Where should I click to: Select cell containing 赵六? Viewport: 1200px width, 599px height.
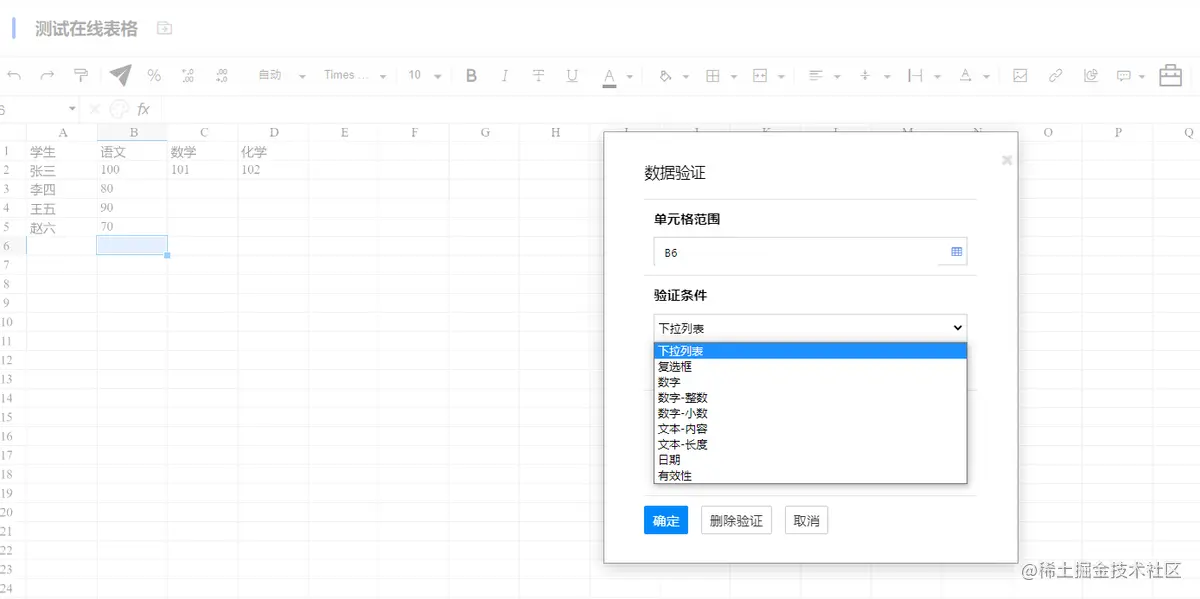[62, 228]
